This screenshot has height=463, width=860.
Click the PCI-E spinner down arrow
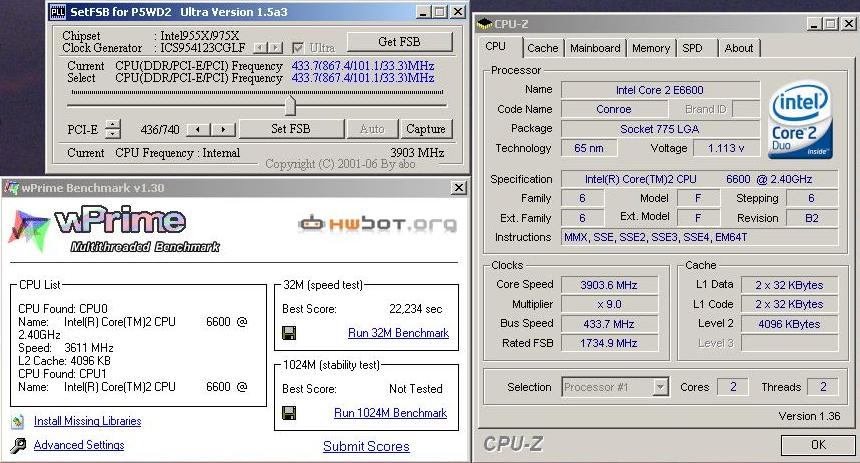tap(112, 134)
